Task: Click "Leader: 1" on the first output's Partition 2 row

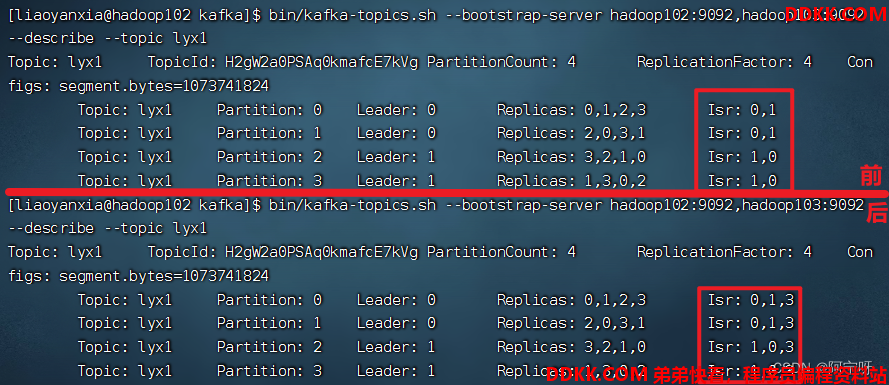Action: coord(396,157)
